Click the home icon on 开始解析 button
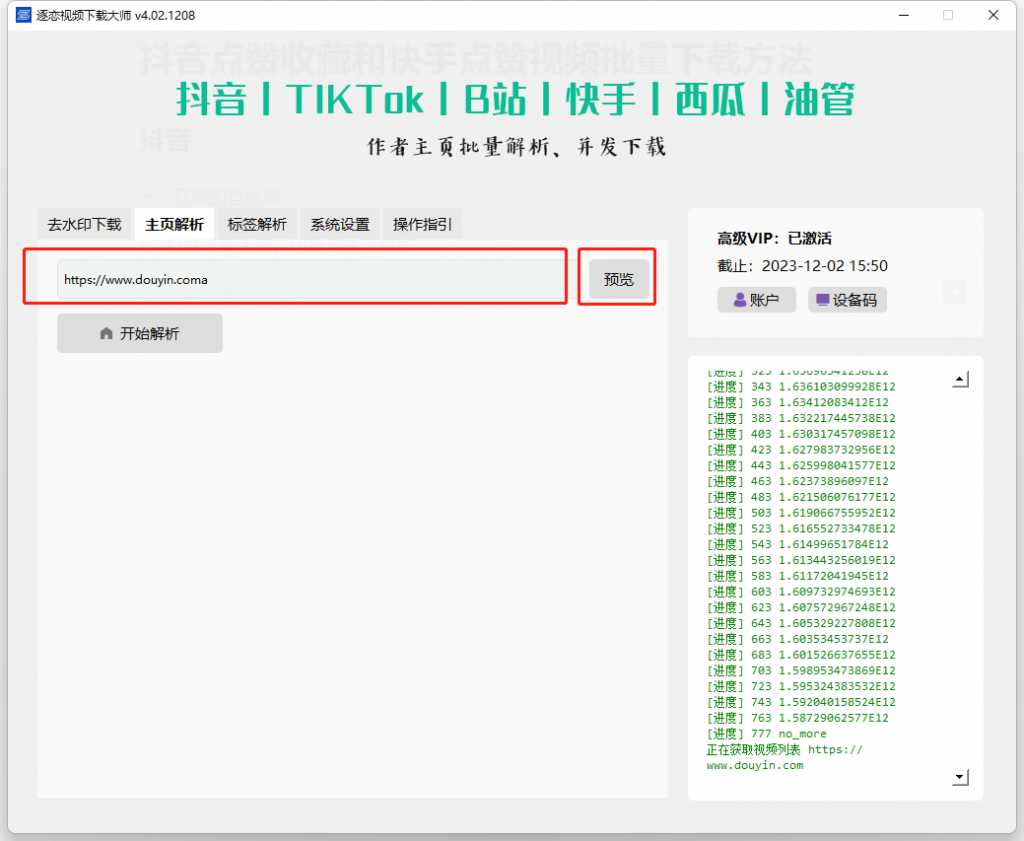 pyautogui.click(x=106, y=334)
